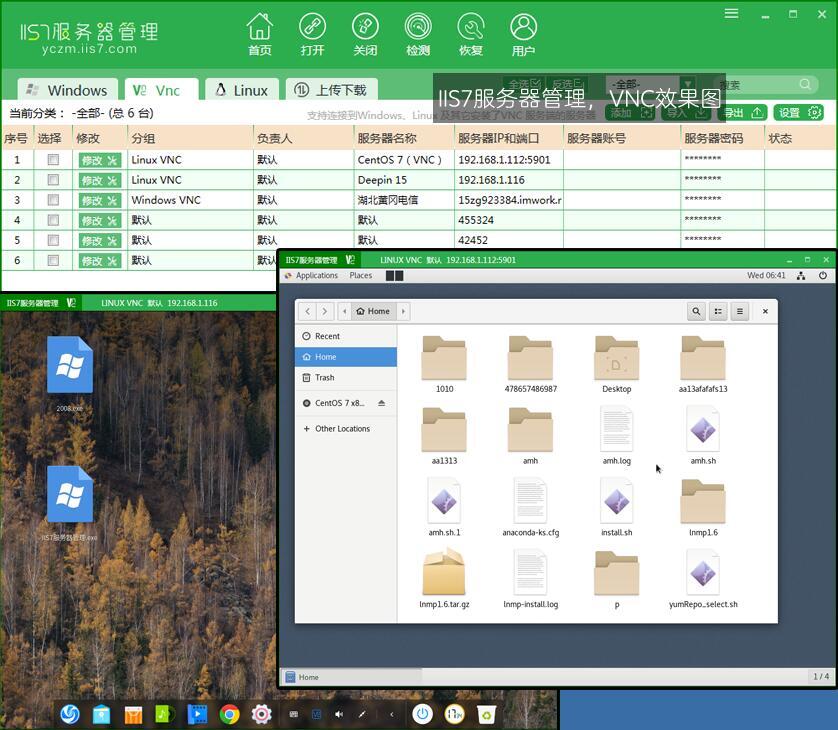838x730 pixels.
Task: Switch file manager to list view
Action: [x=718, y=311]
